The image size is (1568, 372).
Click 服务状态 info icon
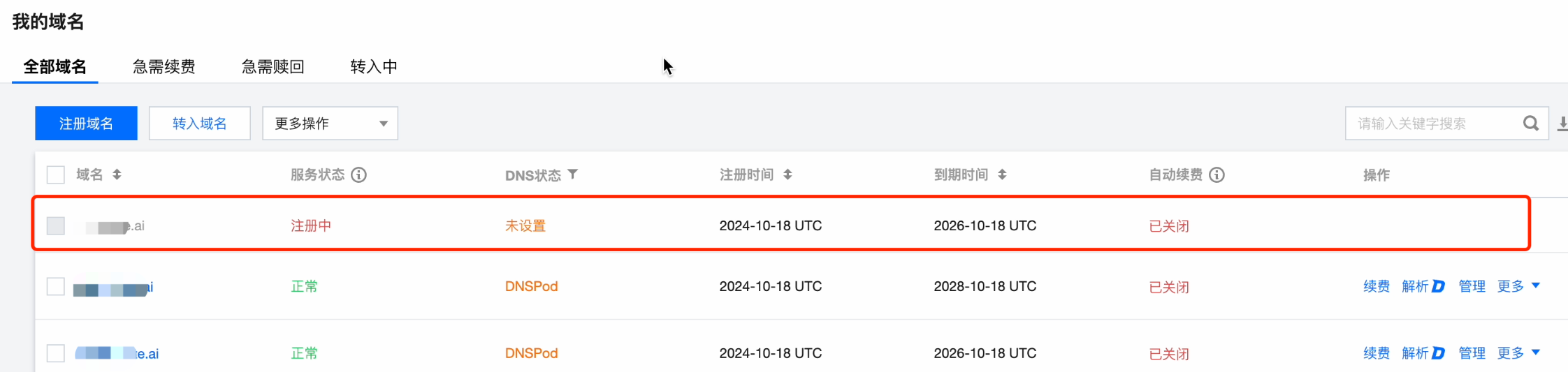coord(358,174)
